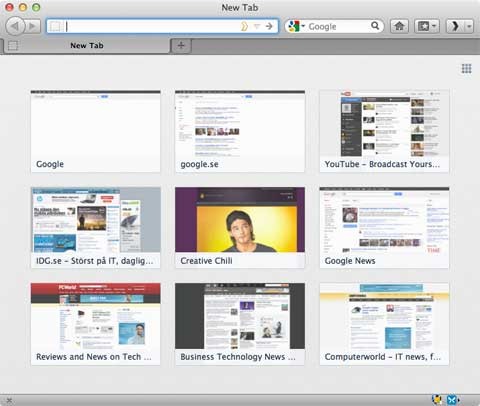Minimize the window with the yellow button

coord(23,7)
